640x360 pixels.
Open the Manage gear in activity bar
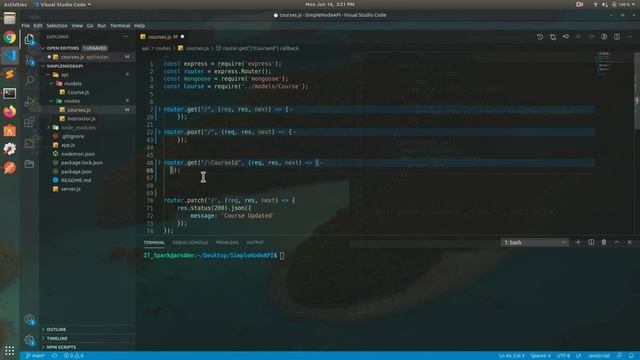pyautogui.click(x=29, y=340)
